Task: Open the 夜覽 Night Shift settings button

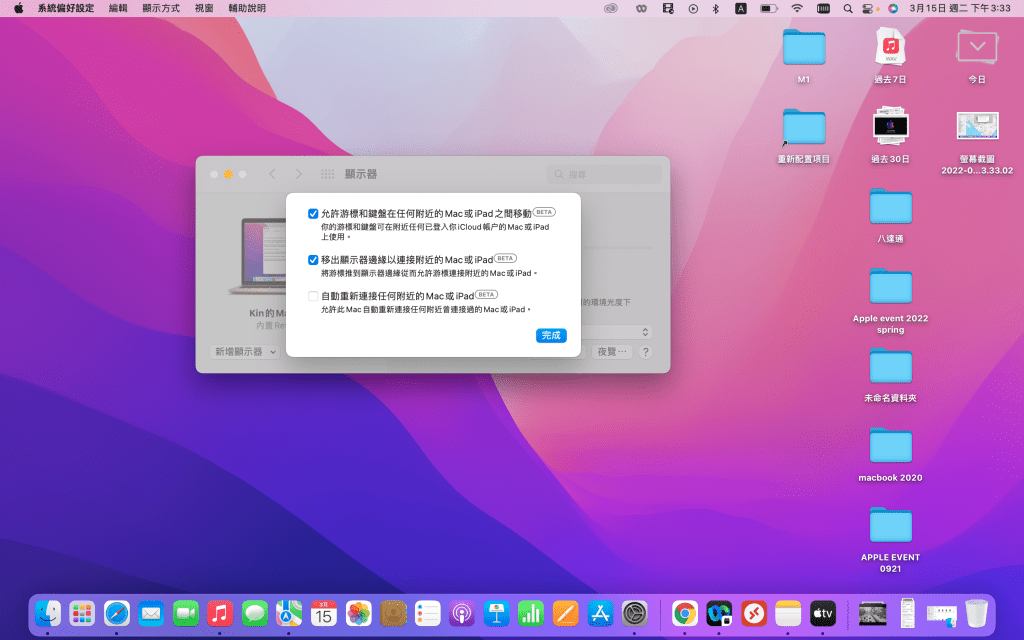Action: pos(612,351)
